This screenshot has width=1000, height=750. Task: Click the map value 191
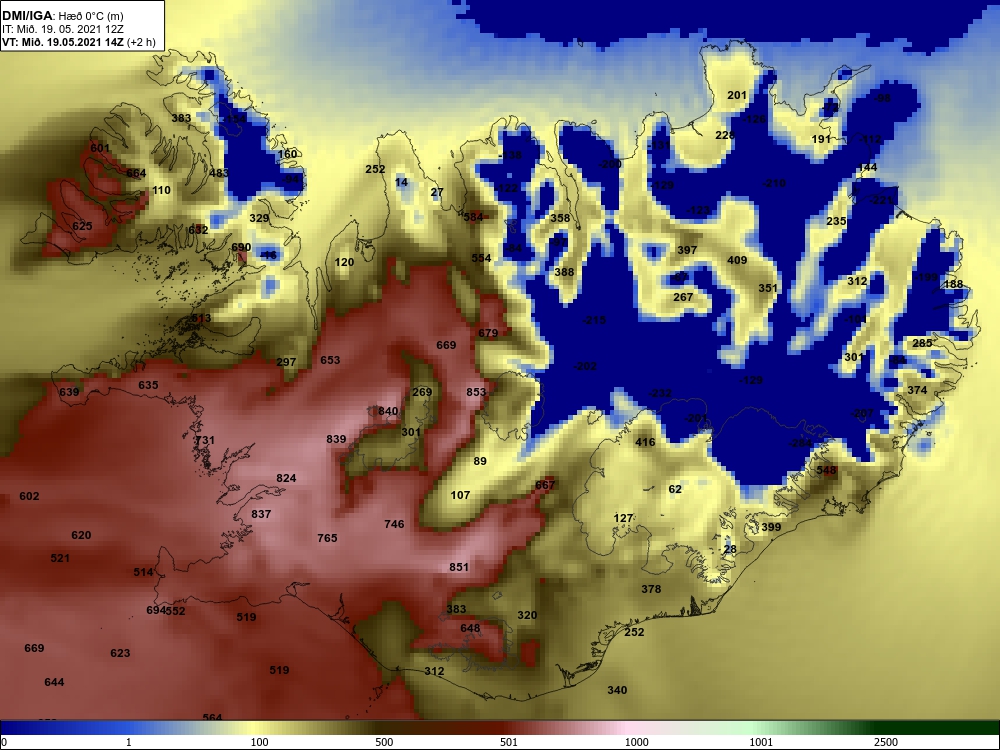pyautogui.click(x=821, y=139)
